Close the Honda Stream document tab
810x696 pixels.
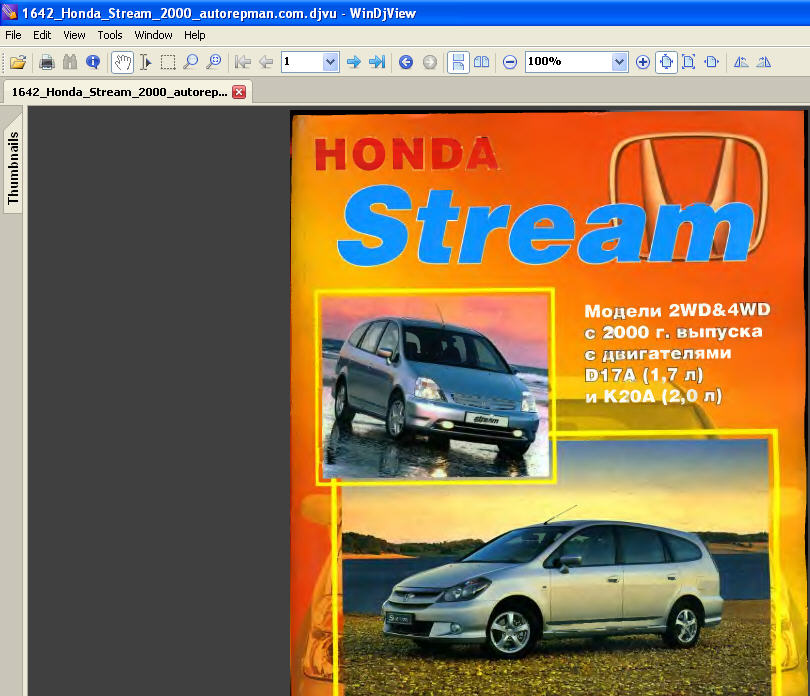pyautogui.click(x=239, y=92)
